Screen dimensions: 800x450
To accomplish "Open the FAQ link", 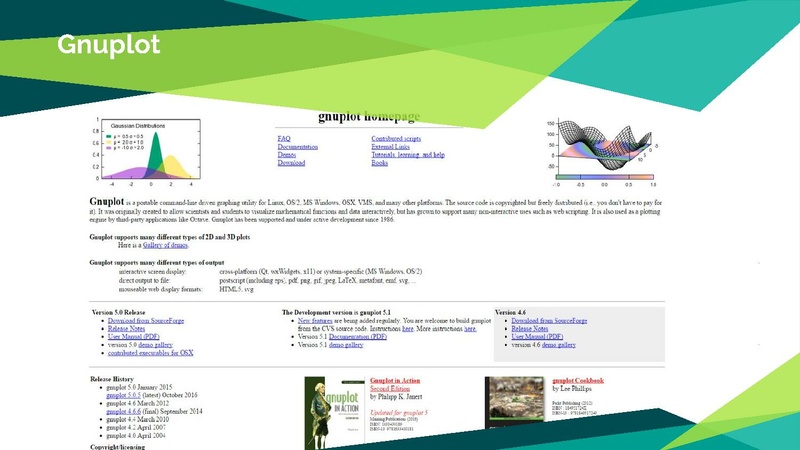I will point(283,138).
